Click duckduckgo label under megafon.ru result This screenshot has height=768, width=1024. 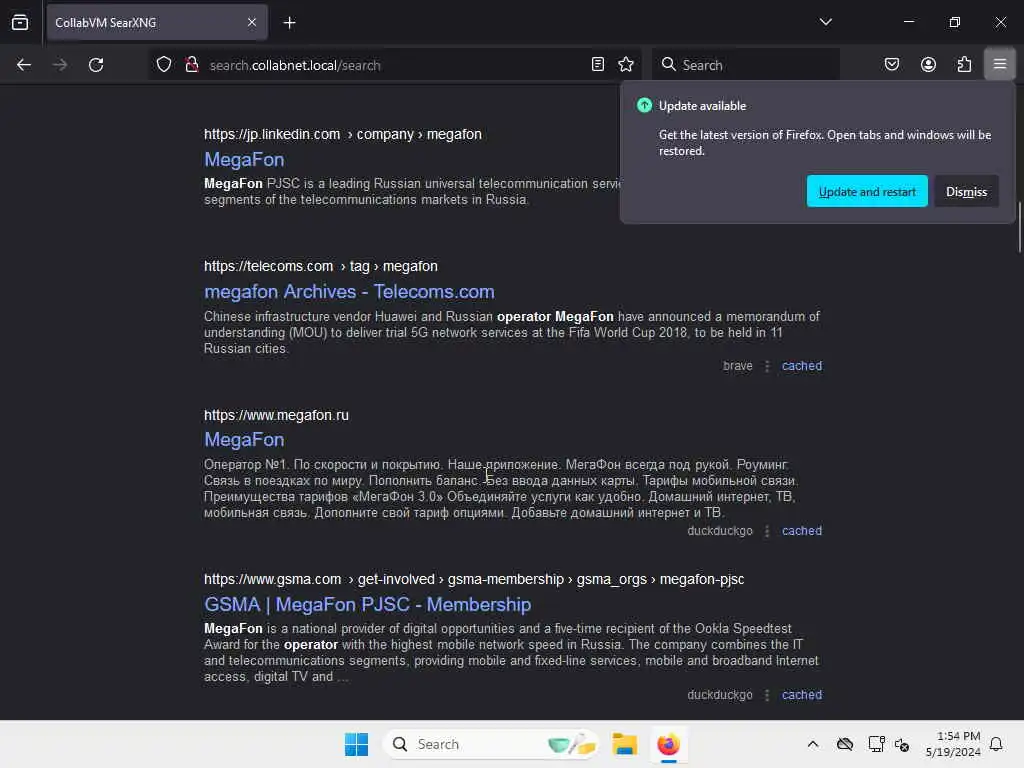coord(720,530)
